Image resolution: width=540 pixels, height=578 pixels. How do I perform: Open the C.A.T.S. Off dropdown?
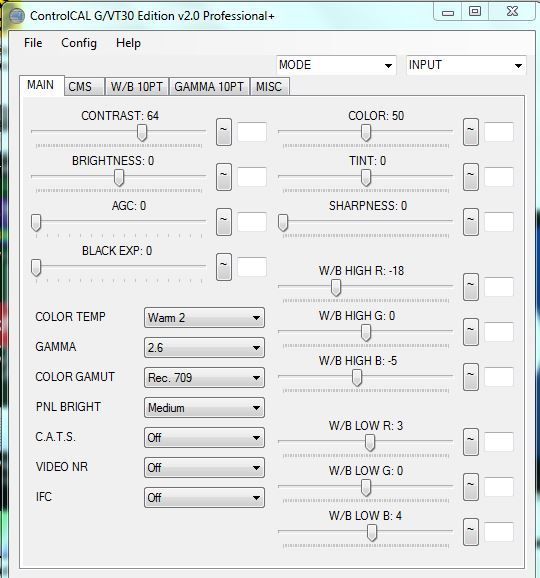204,438
